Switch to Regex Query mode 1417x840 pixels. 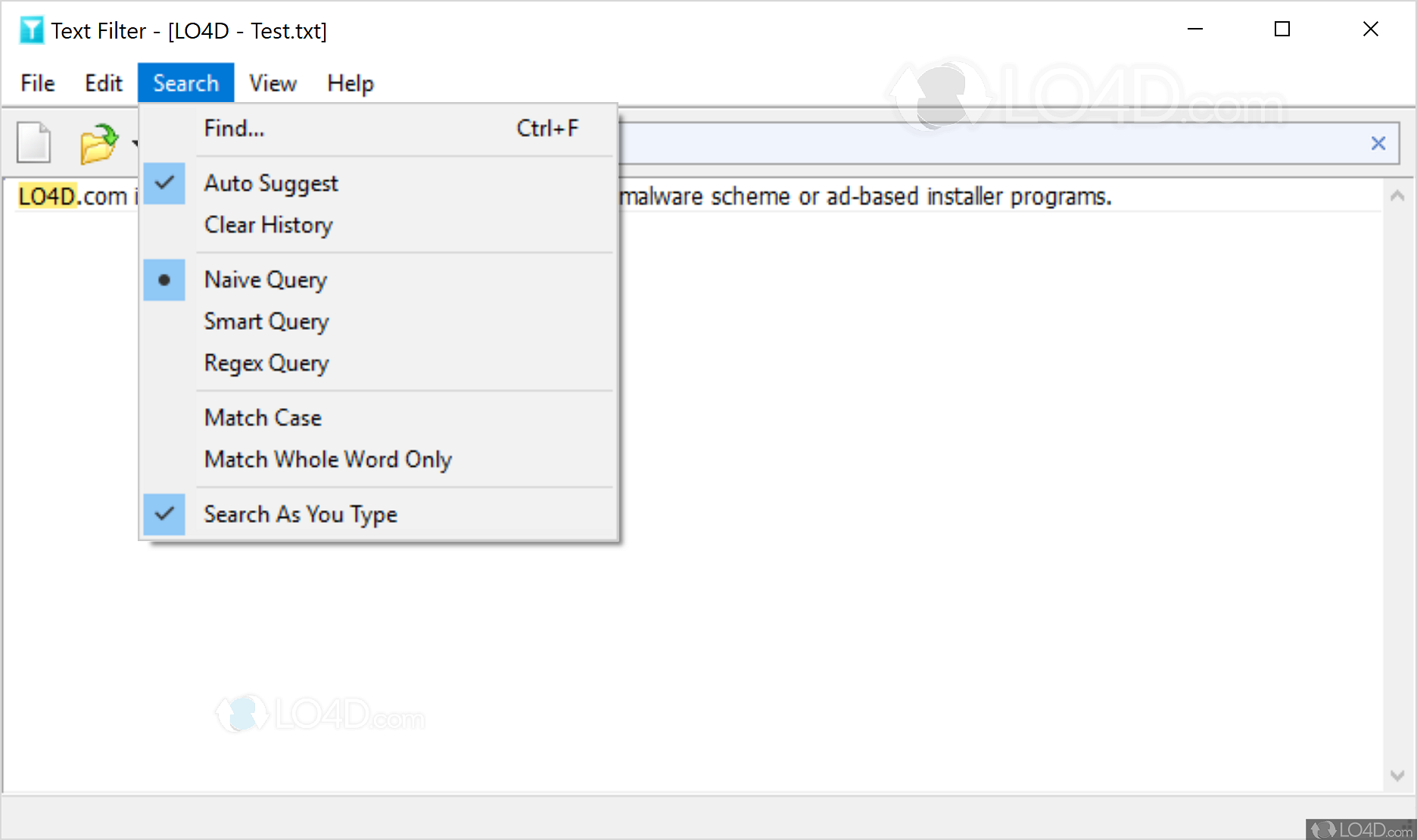pos(266,362)
